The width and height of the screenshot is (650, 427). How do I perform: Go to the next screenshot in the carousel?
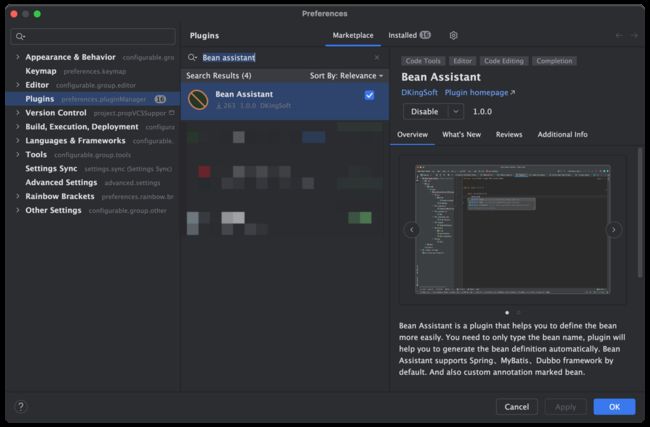pos(614,229)
